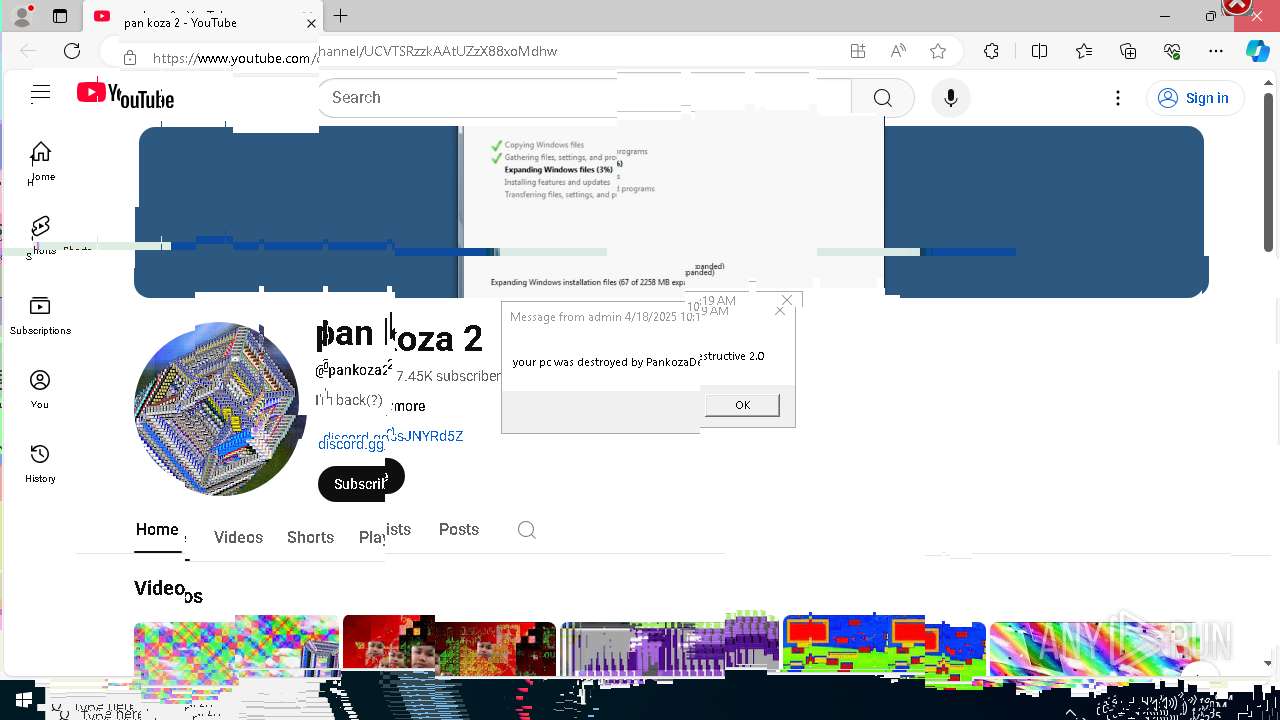The width and height of the screenshot is (1280, 720).
Task: Search within channel using magnifier icon
Action: coord(527,530)
